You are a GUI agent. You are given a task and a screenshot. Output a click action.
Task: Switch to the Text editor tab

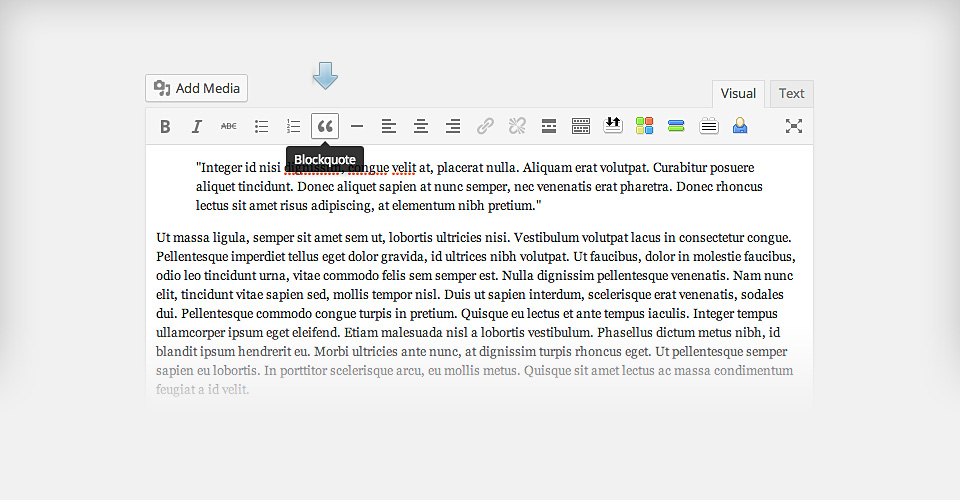tap(792, 94)
